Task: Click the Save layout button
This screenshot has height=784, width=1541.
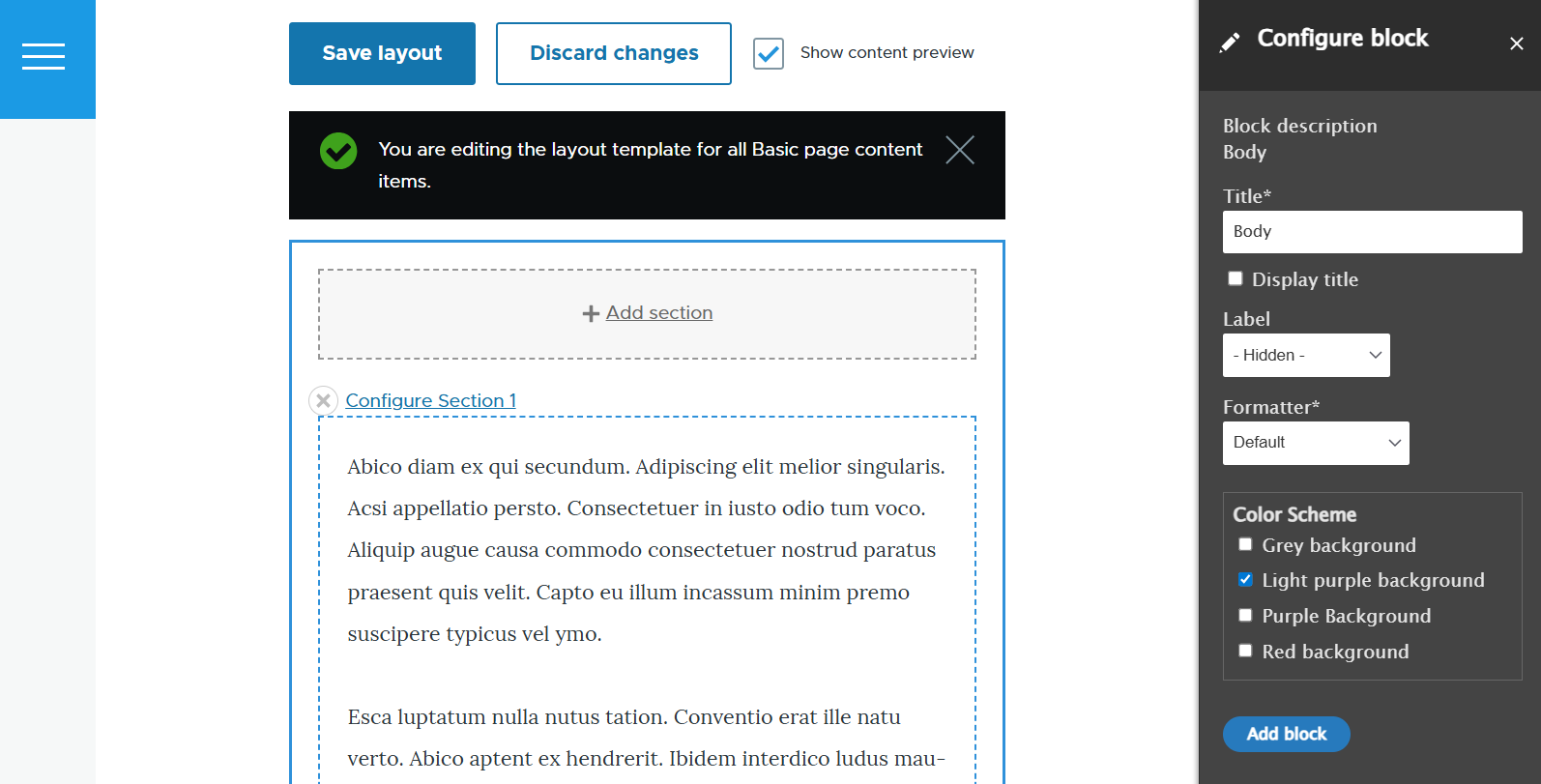Action: (382, 53)
